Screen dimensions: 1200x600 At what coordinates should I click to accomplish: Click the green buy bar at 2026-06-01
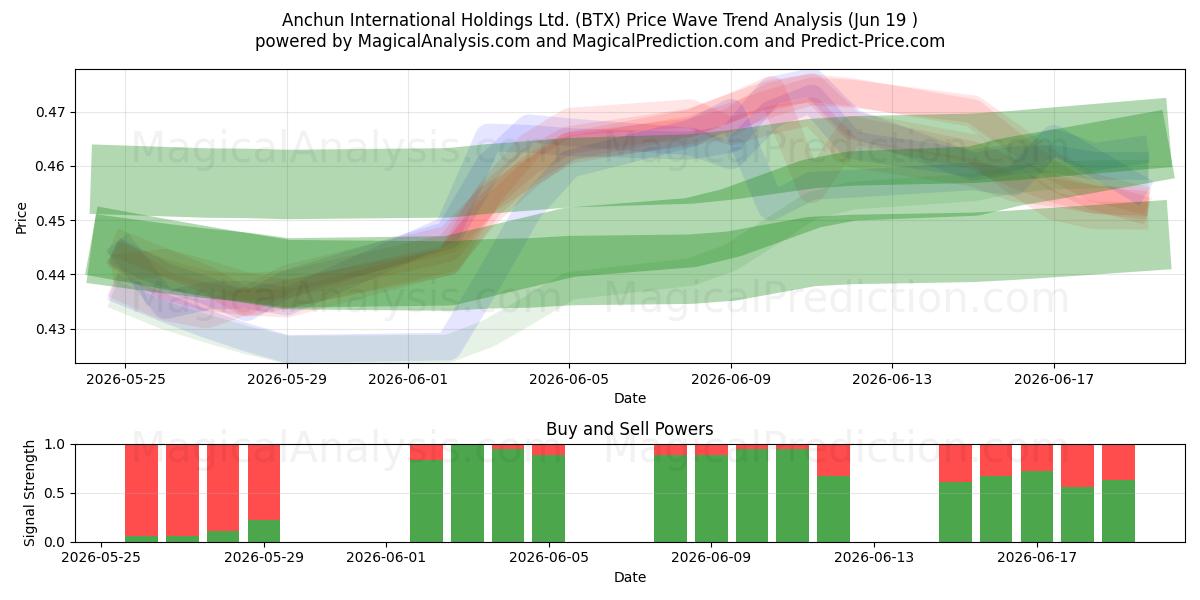[426, 501]
